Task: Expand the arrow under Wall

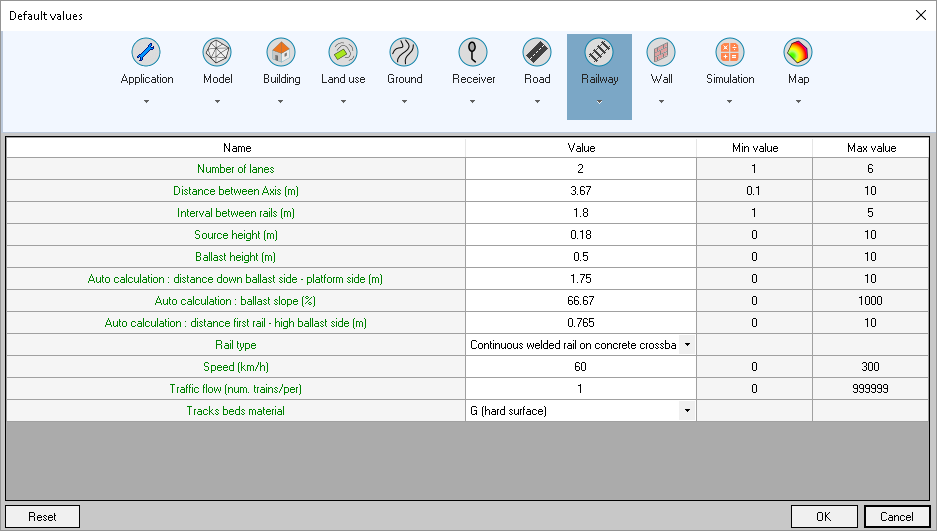Action: click(662, 102)
